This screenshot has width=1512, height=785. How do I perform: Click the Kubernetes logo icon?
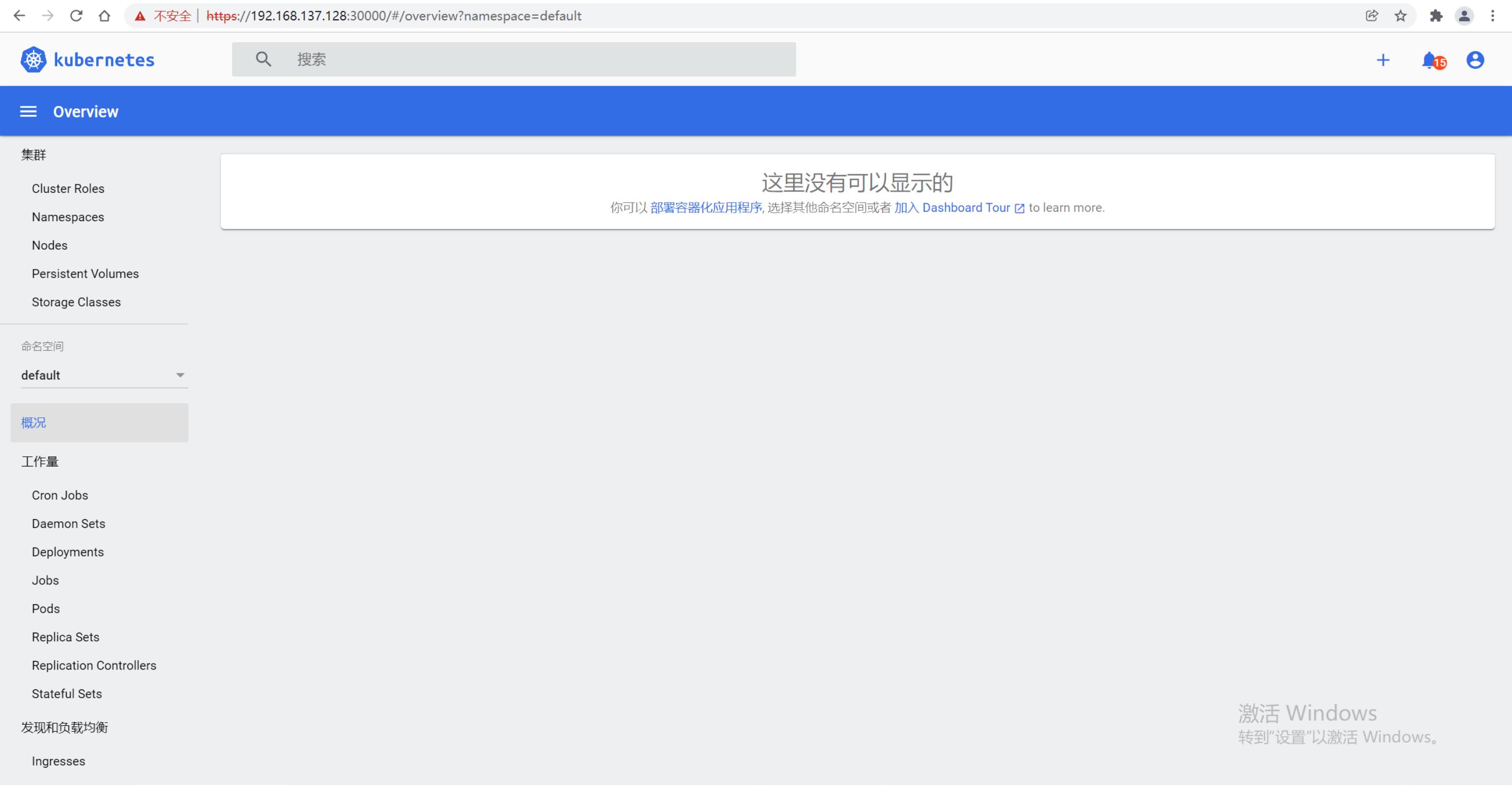click(34, 59)
